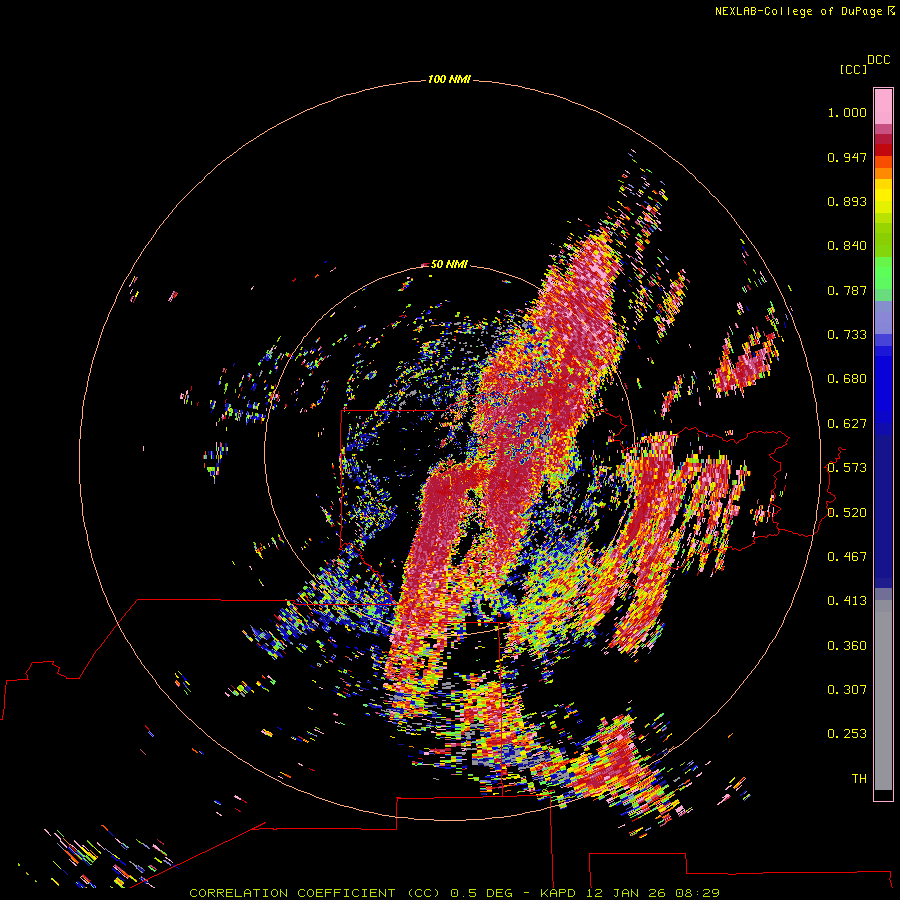The image size is (900, 900).
Task: Click the 0.947 legend value
Action: point(847,157)
